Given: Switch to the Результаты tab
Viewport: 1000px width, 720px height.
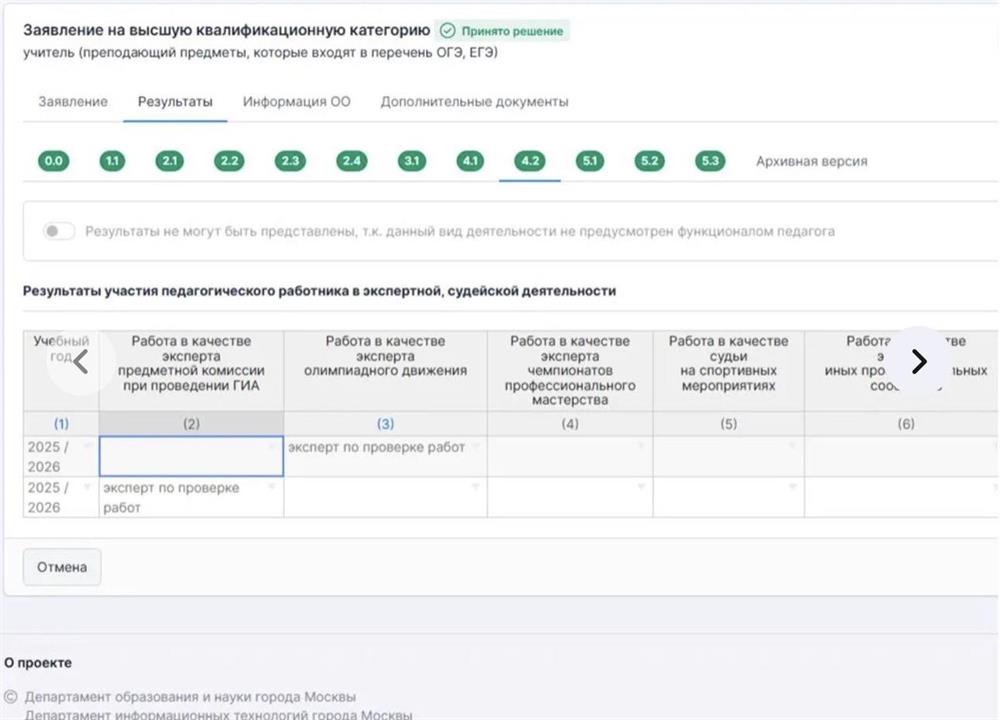Looking at the screenshot, I should click(175, 101).
